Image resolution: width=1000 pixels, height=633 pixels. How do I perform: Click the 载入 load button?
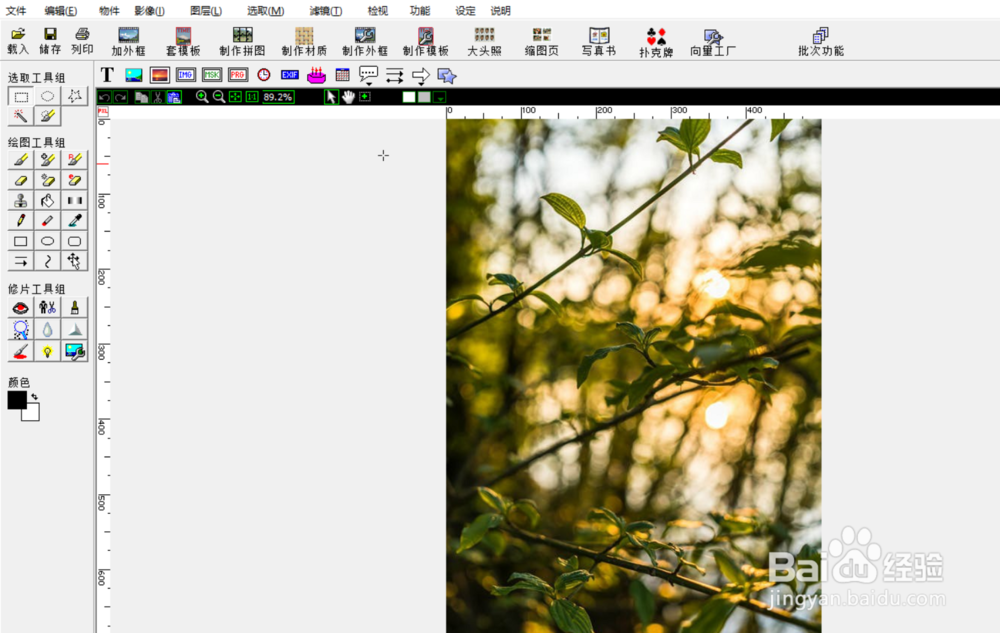coord(18,41)
